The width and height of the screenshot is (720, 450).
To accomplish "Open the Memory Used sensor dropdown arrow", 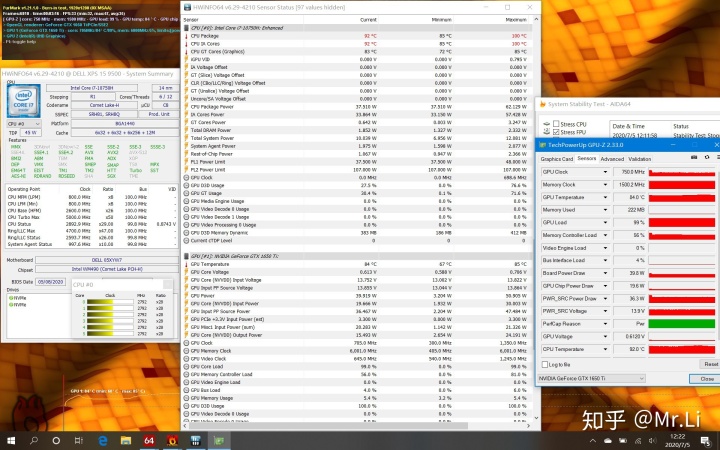I will (605, 210).
